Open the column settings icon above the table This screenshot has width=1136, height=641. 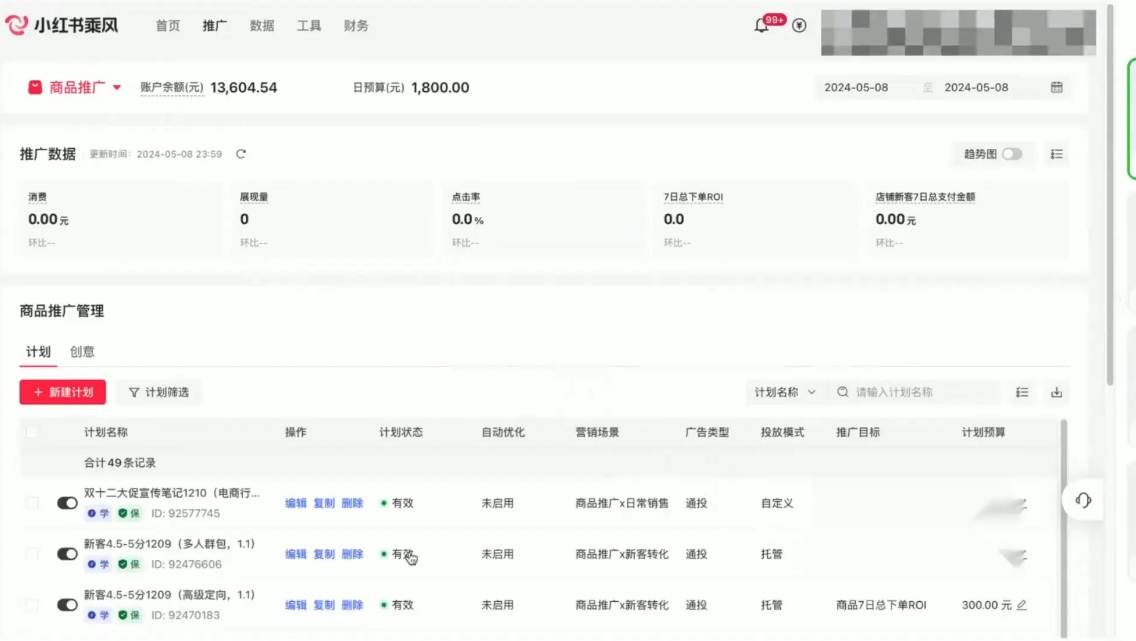[1021, 392]
